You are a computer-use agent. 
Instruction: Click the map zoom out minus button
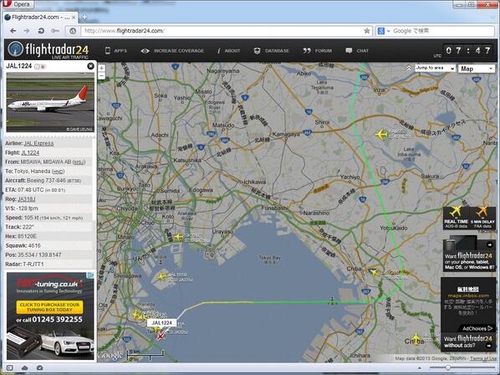(x=102, y=76)
